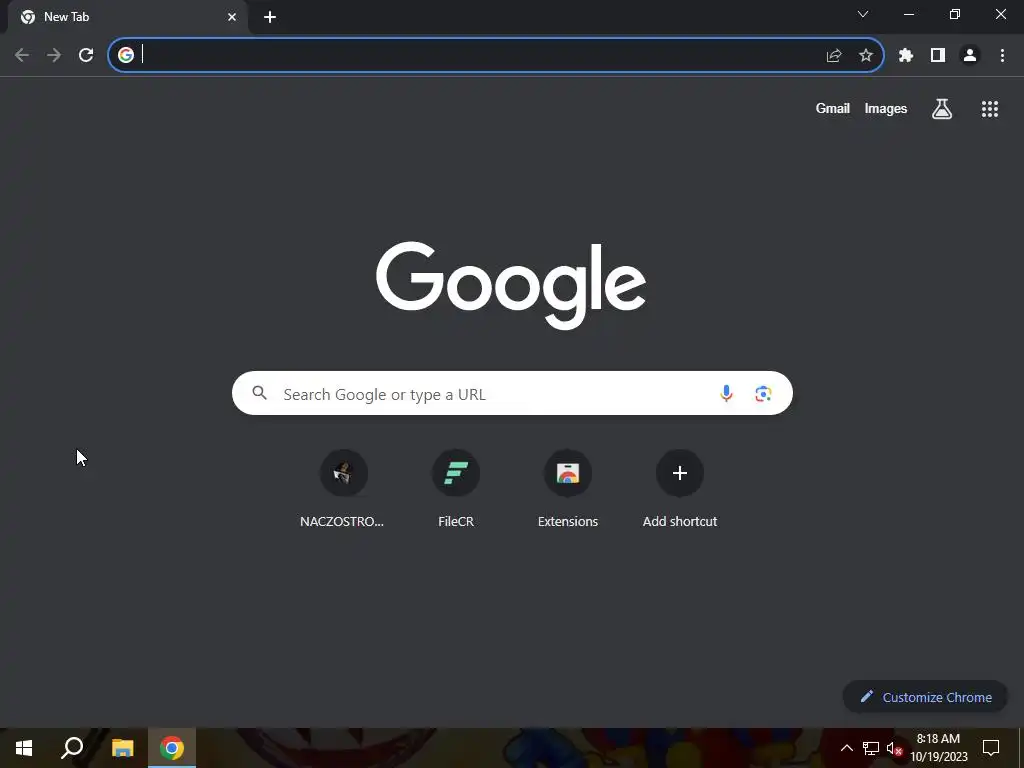Image resolution: width=1024 pixels, height=768 pixels.
Task: Open Gmail link
Action: click(x=833, y=108)
